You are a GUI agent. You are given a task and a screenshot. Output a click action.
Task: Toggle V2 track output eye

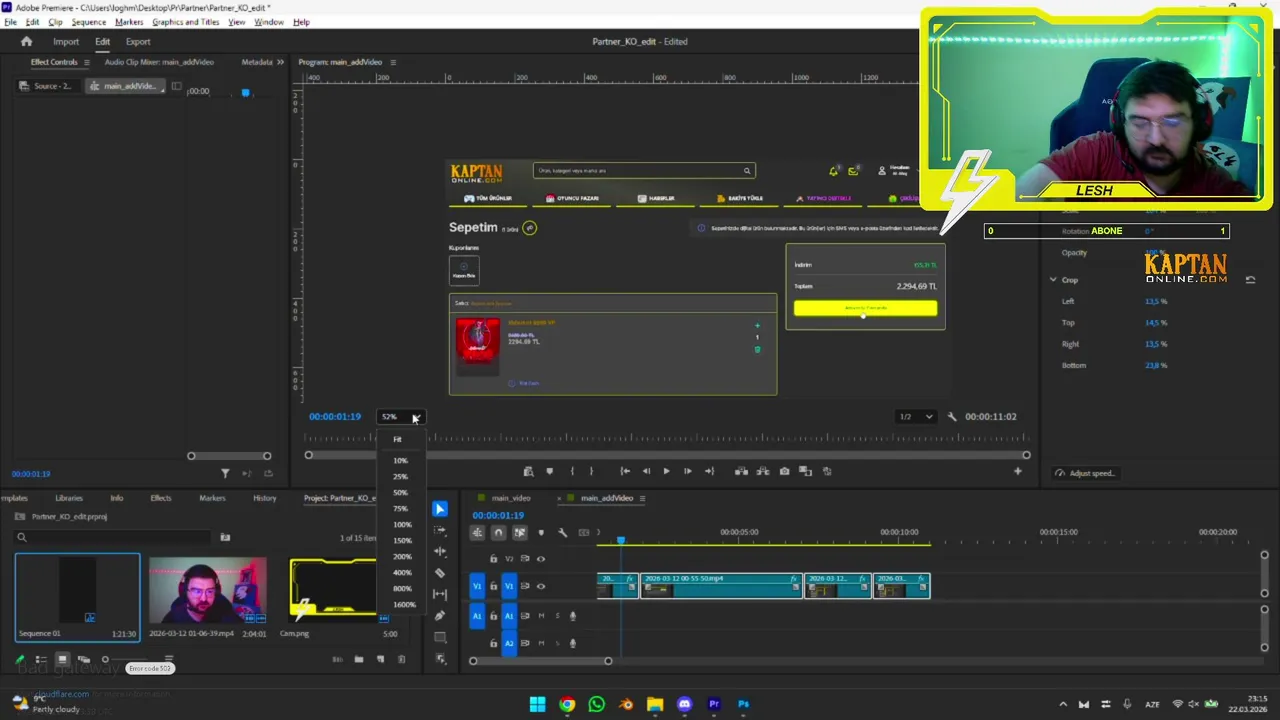click(x=541, y=559)
